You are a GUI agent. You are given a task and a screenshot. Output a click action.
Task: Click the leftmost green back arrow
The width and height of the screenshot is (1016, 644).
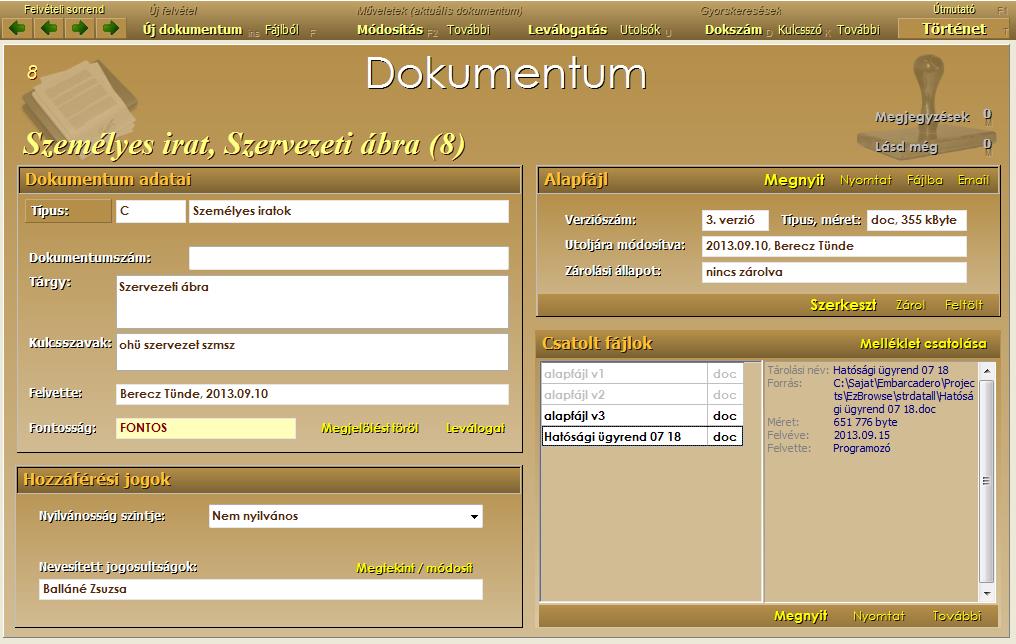click(x=17, y=29)
